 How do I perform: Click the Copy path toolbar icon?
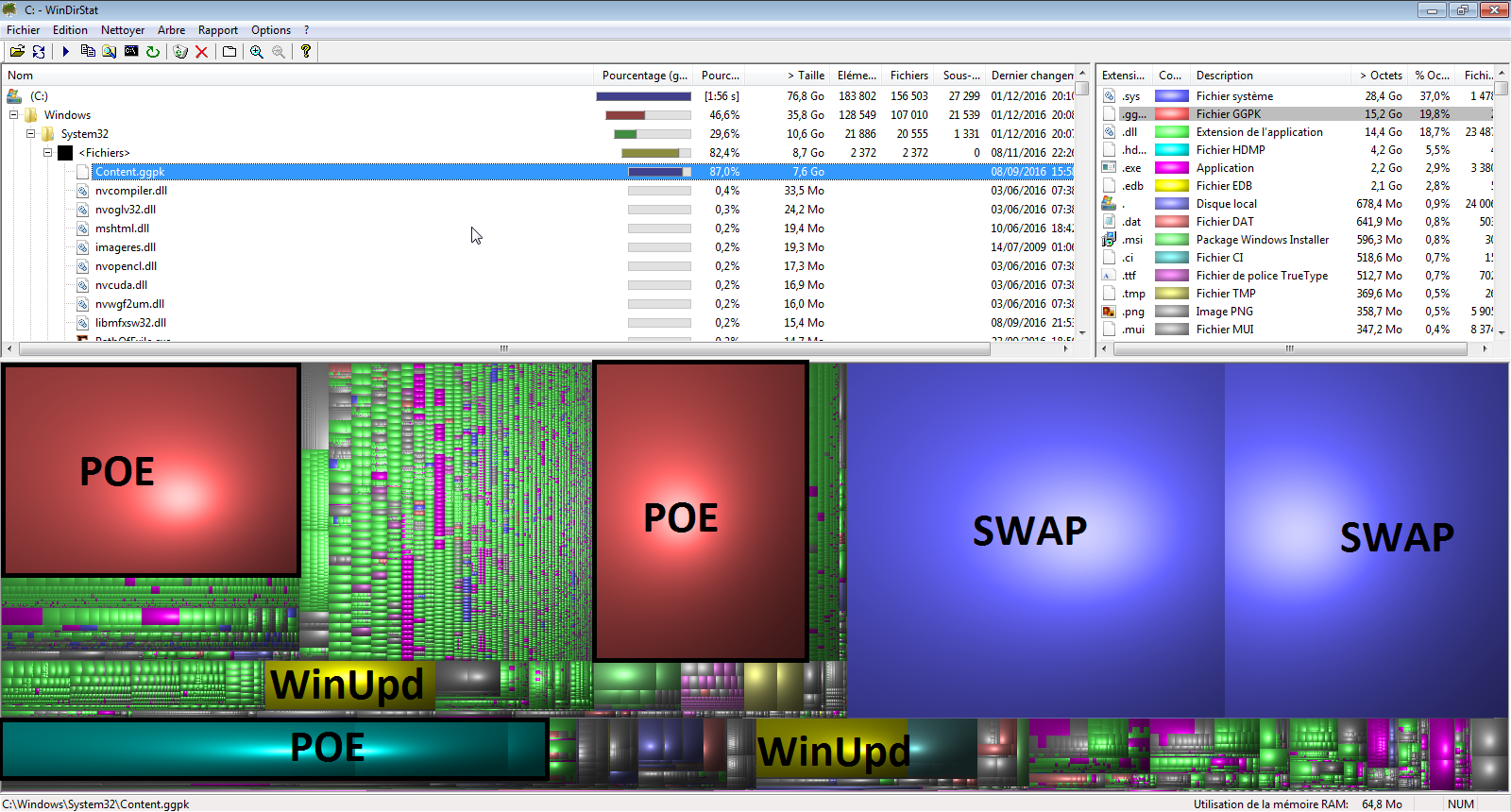(x=88, y=52)
